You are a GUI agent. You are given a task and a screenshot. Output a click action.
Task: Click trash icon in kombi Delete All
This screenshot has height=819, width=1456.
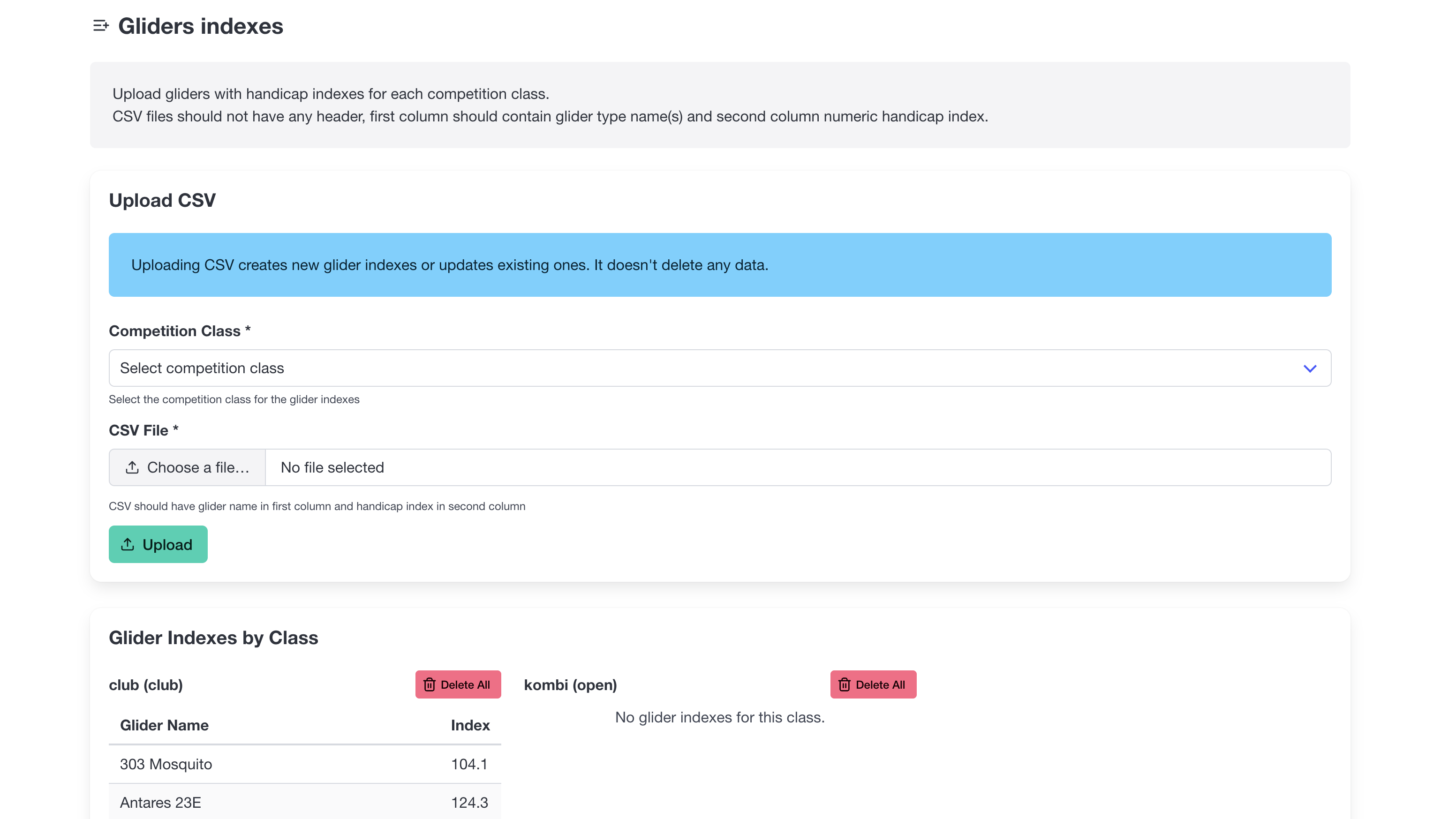pyautogui.click(x=845, y=684)
